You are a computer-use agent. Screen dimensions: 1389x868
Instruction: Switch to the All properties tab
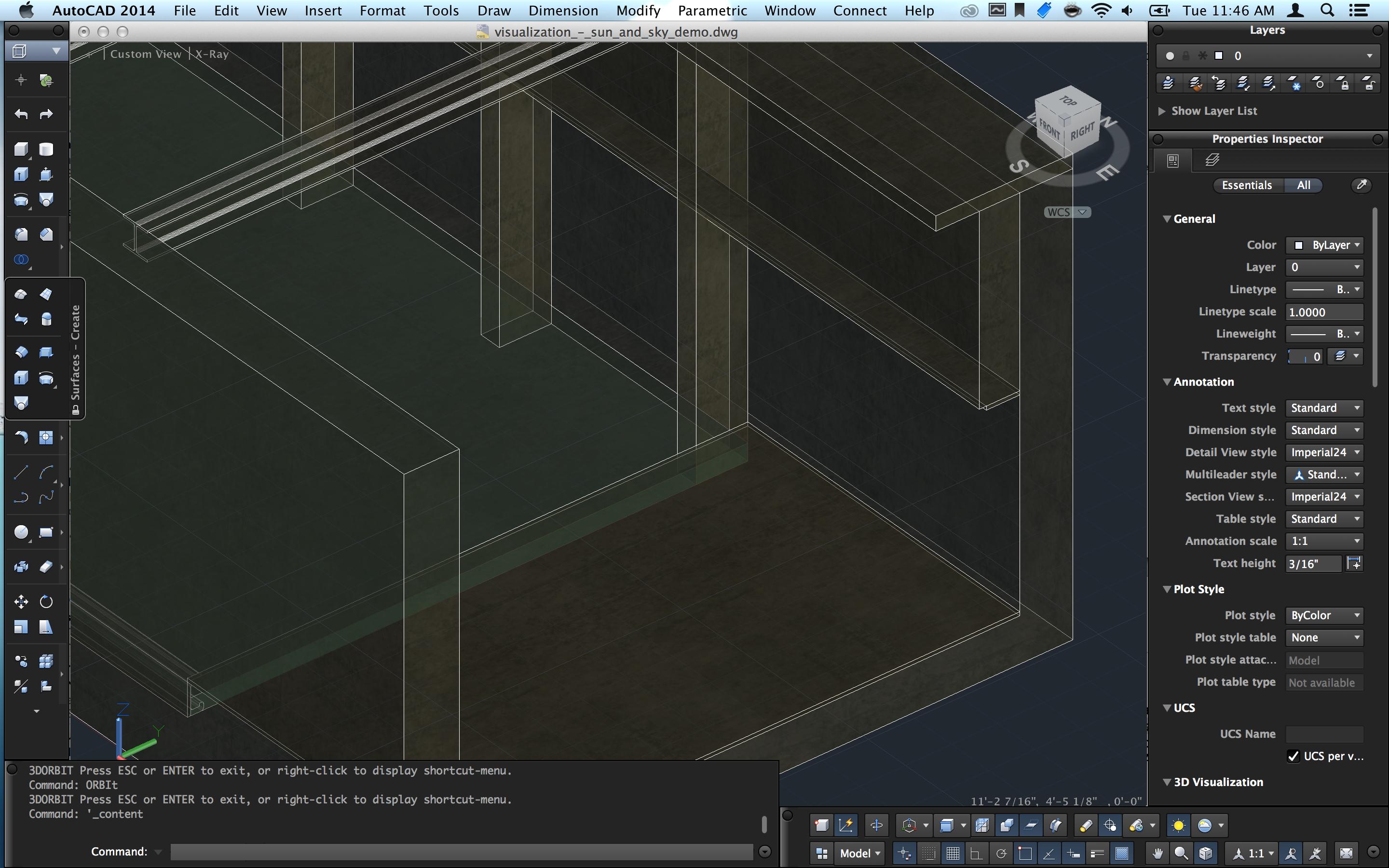(1303, 185)
